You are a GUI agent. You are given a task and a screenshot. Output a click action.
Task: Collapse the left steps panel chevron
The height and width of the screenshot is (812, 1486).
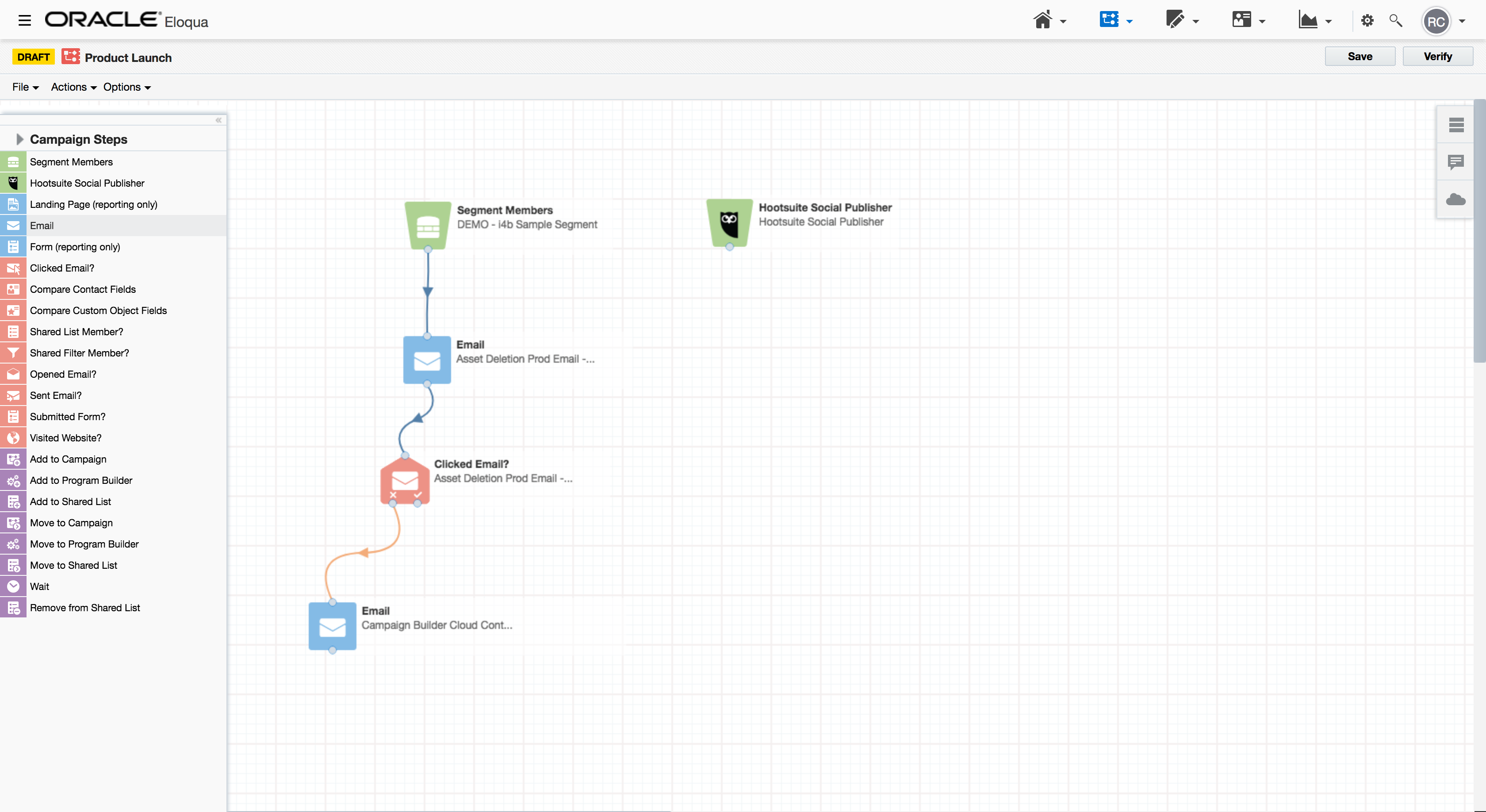pos(218,120)
